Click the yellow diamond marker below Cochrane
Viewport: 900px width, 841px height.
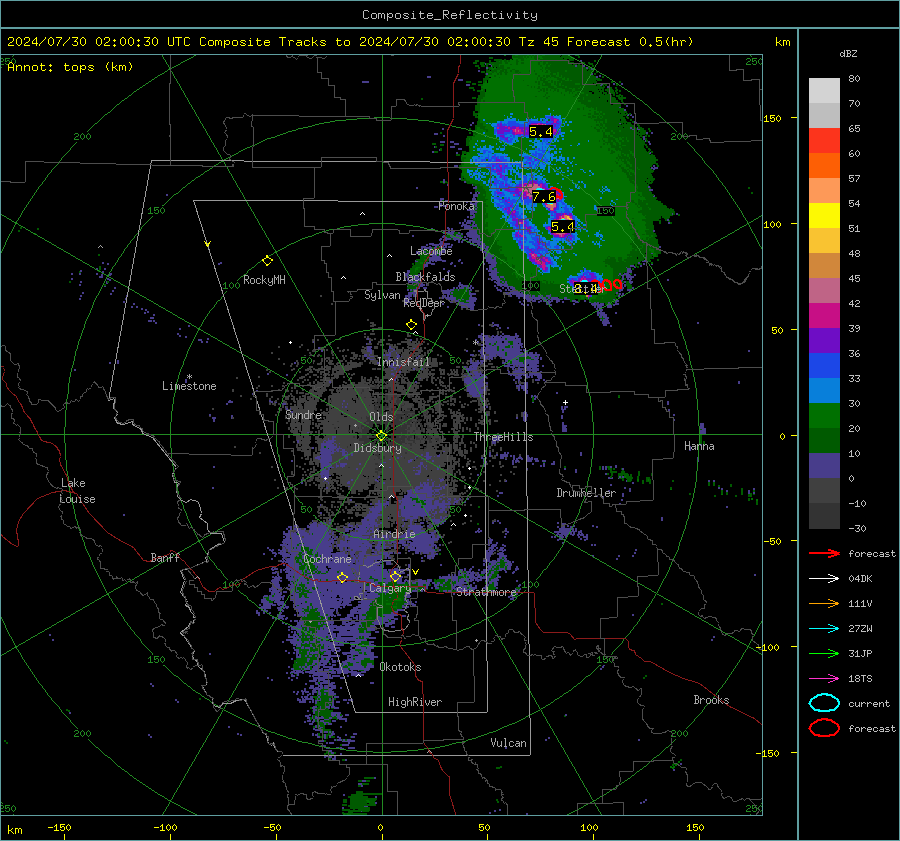click(x=342, y=578)
